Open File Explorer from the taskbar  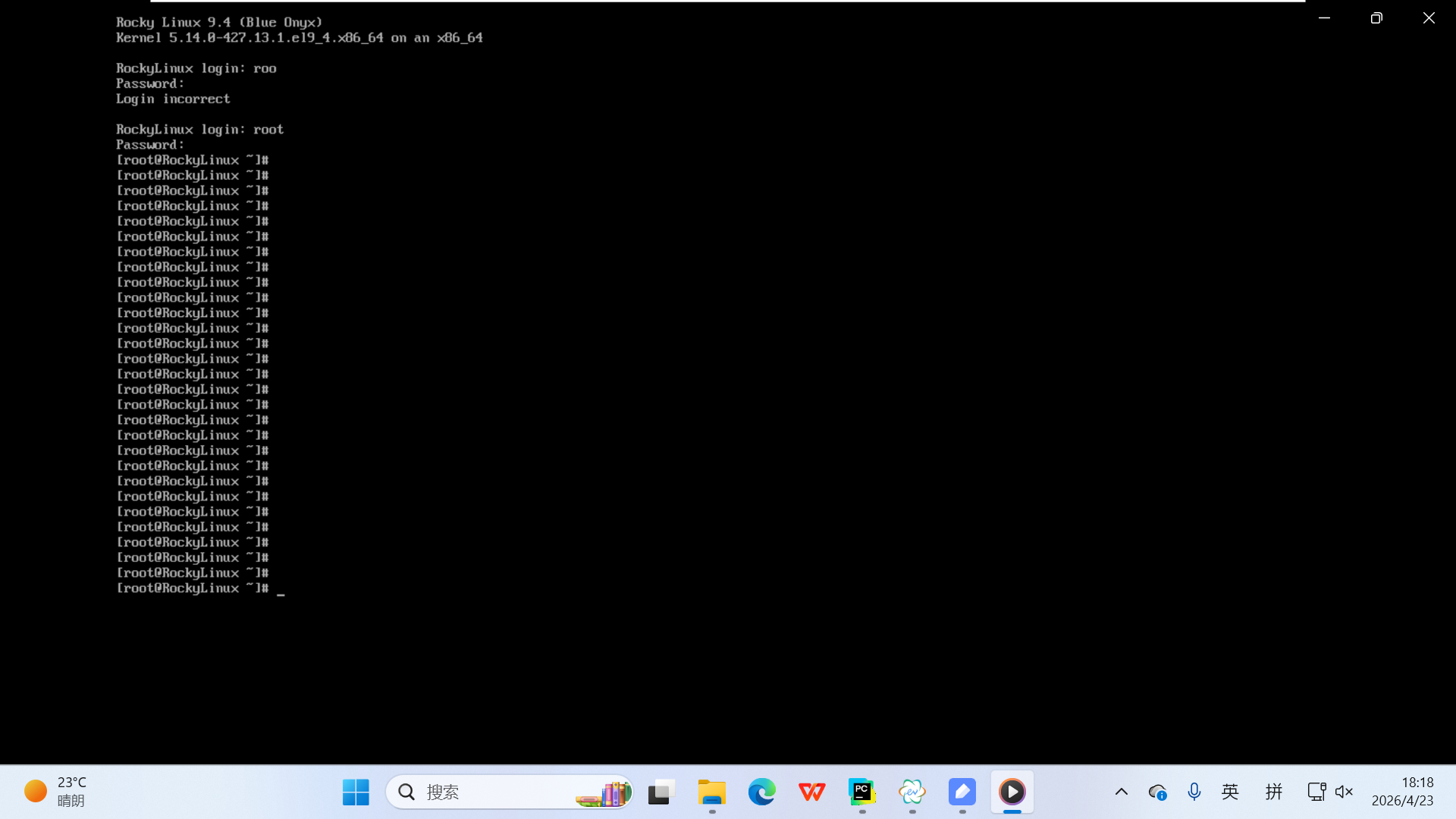[x=711, y=792]
